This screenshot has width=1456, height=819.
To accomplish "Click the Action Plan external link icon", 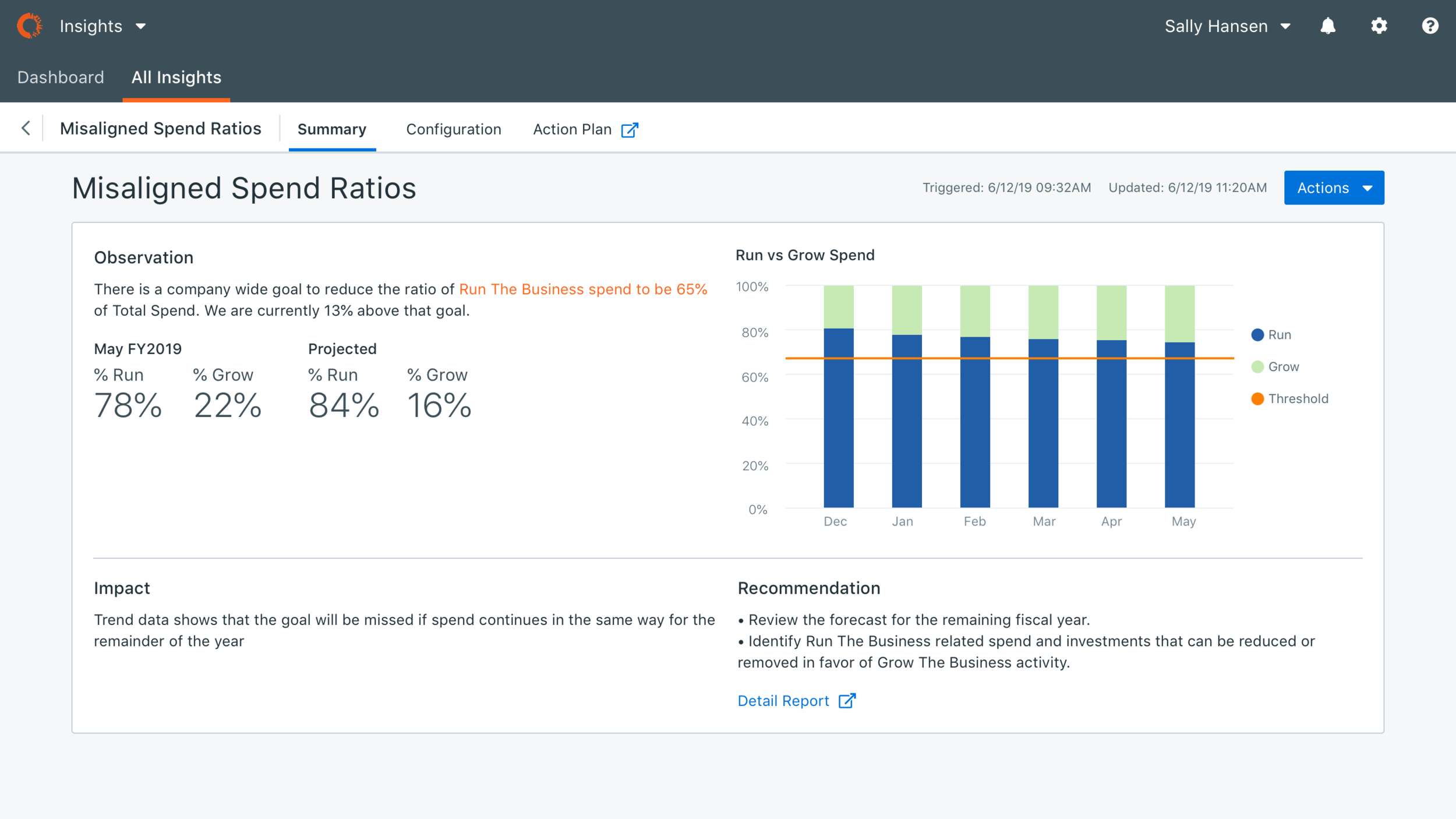I will (x=630, y=130).
